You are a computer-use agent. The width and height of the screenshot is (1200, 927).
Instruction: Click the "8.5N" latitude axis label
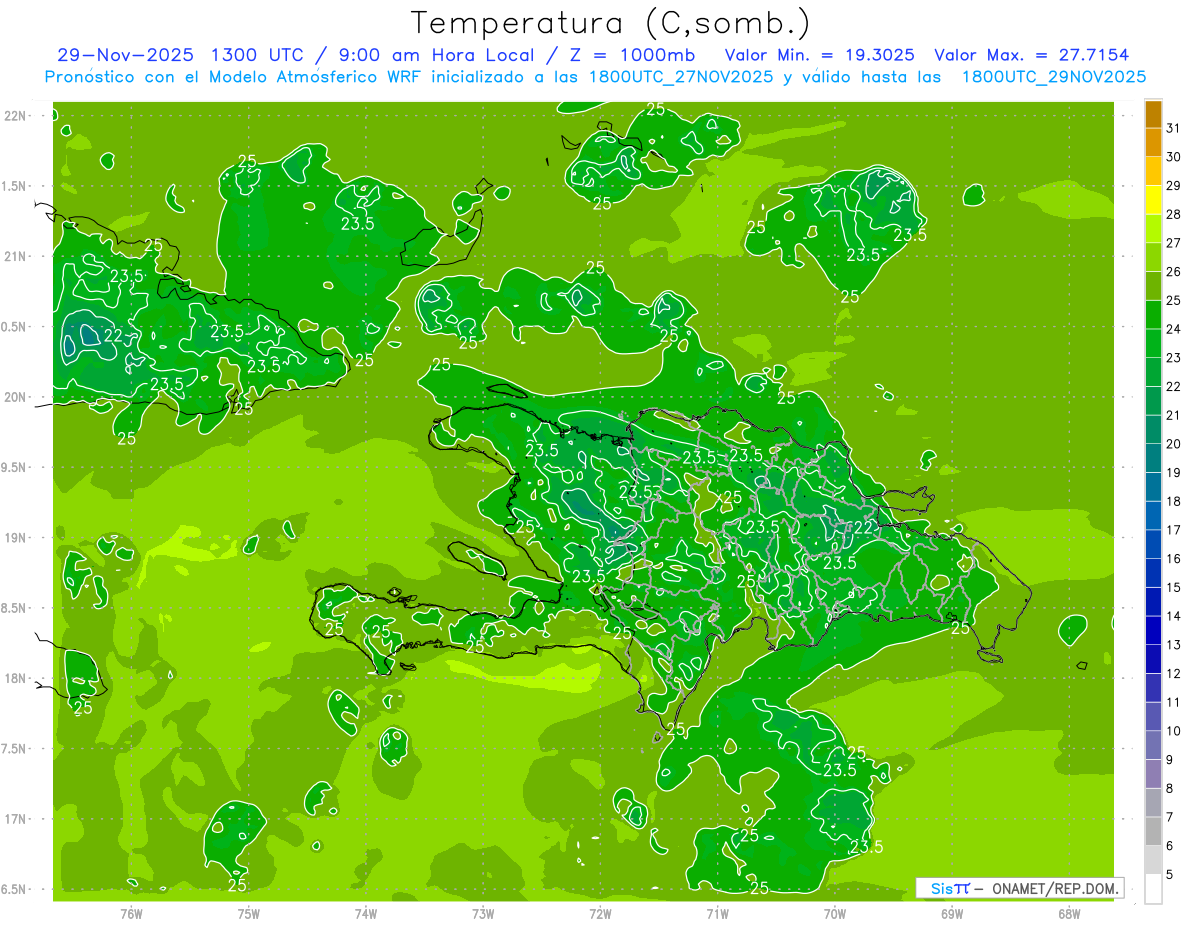[15, 608]
